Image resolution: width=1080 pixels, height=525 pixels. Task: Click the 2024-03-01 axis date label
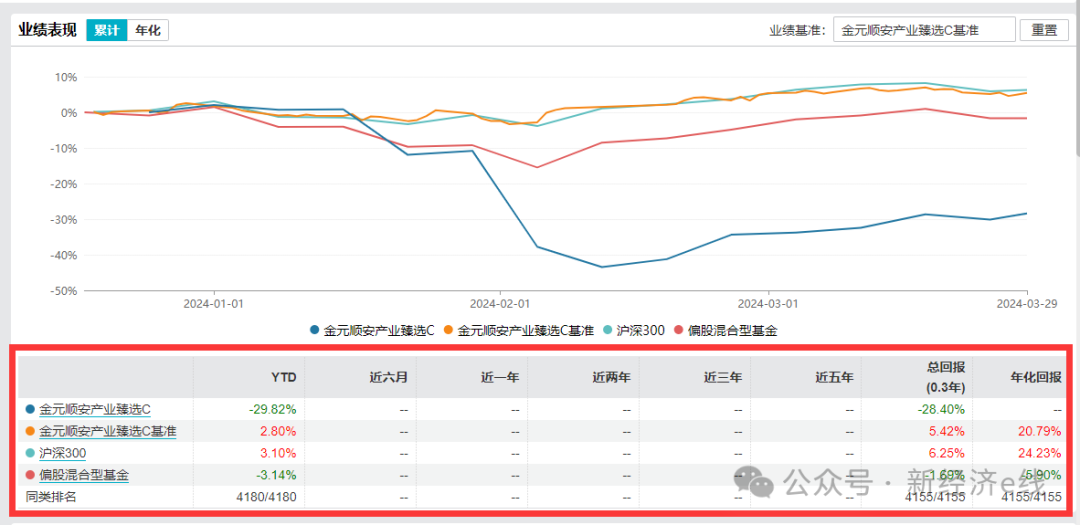[768, 303]
